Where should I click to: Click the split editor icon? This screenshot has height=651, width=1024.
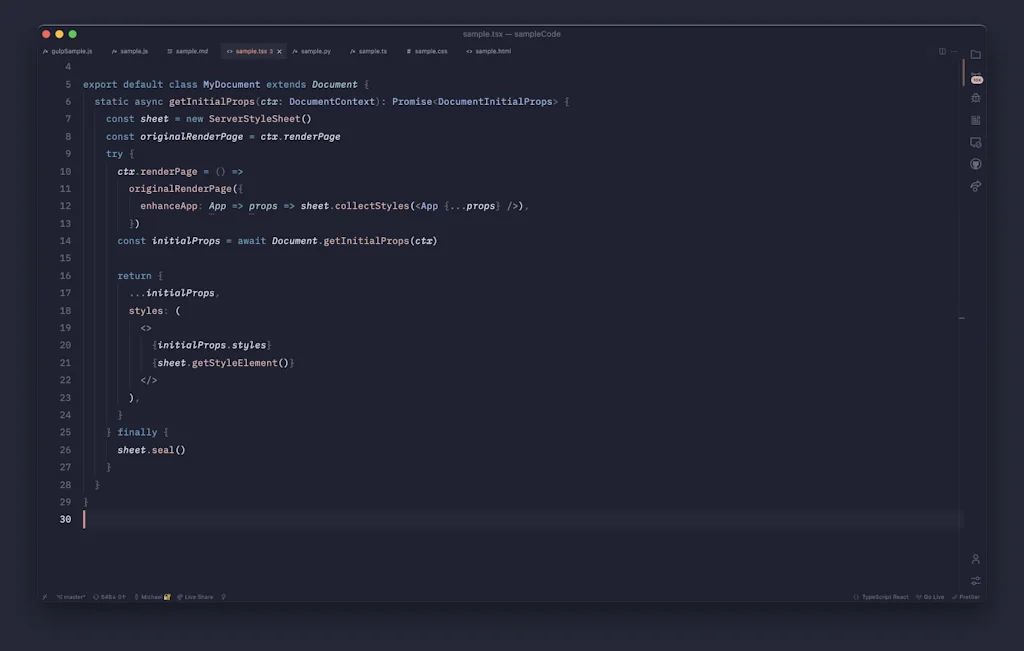[942, 51]
